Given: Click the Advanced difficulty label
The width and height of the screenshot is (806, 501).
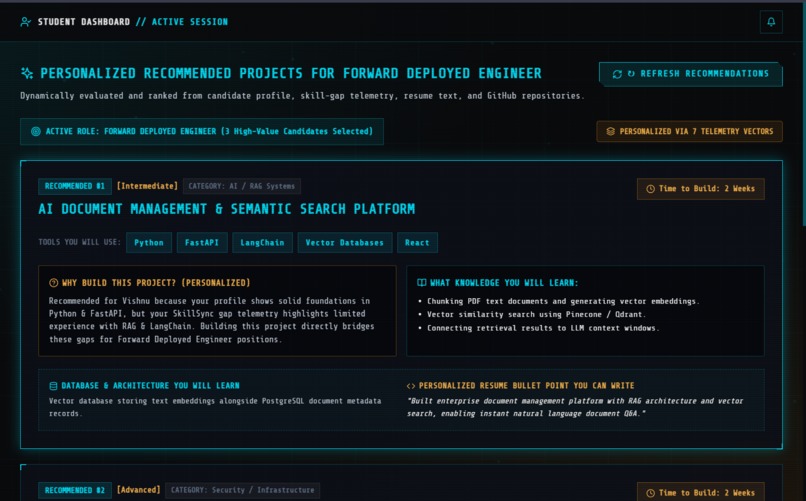Looking at the screenshot, I should tap(138, 490).
